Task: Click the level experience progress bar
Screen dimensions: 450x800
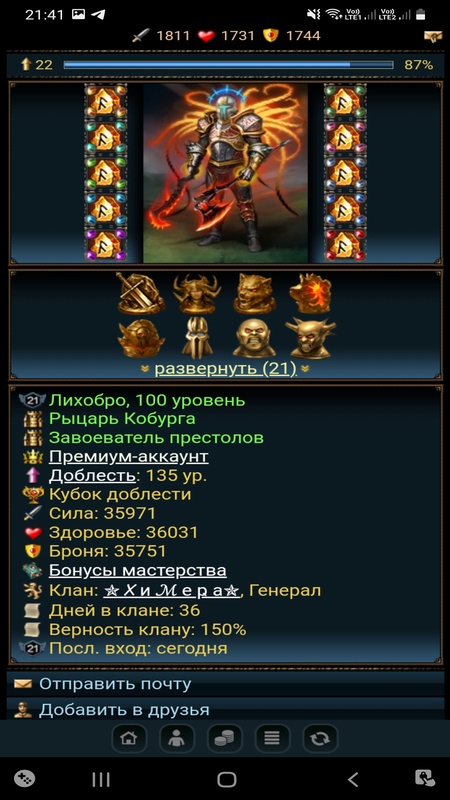Action: click(x=228, y=65)
